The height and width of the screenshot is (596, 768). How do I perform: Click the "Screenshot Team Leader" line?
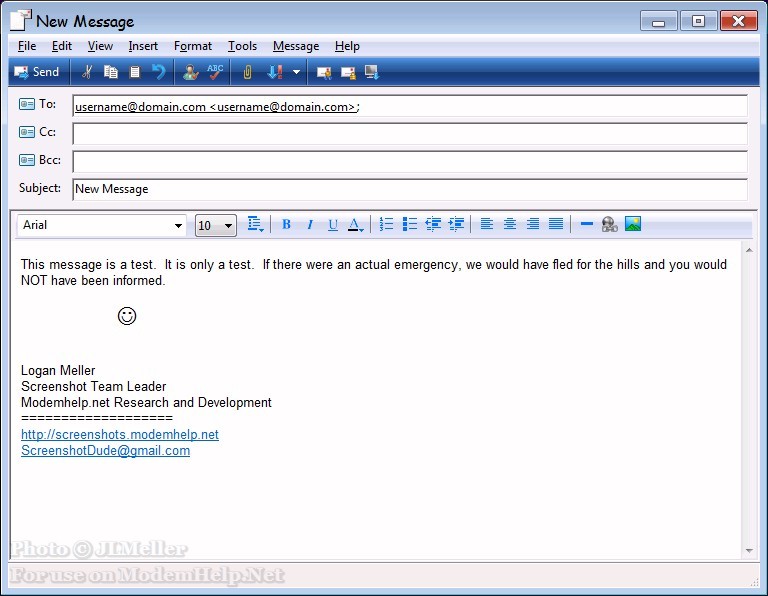[94, 386]
